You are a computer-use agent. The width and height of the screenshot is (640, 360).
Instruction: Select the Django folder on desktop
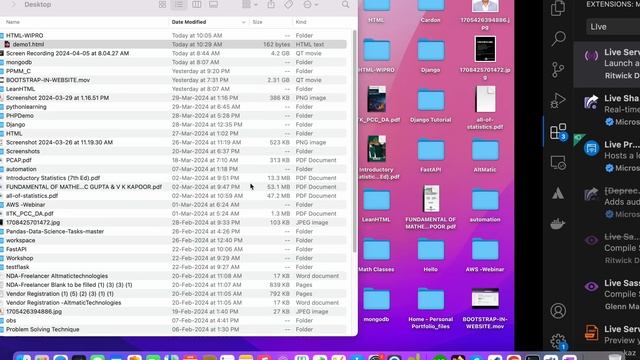point(431,55)
